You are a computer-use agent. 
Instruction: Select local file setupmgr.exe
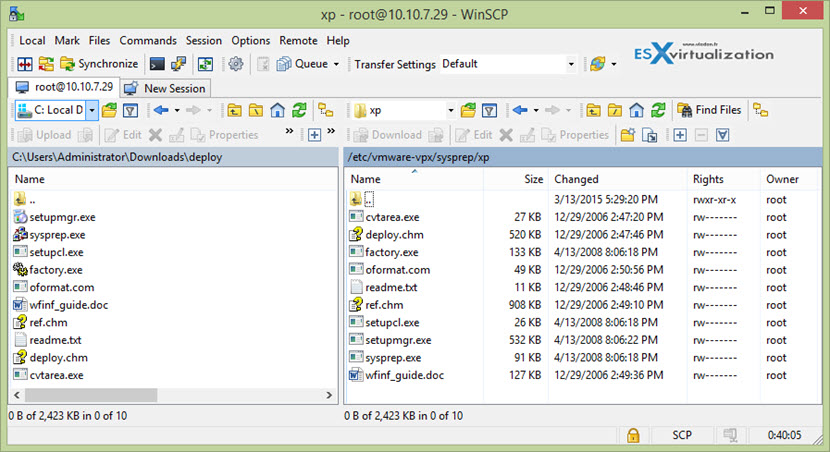[62, 217]
